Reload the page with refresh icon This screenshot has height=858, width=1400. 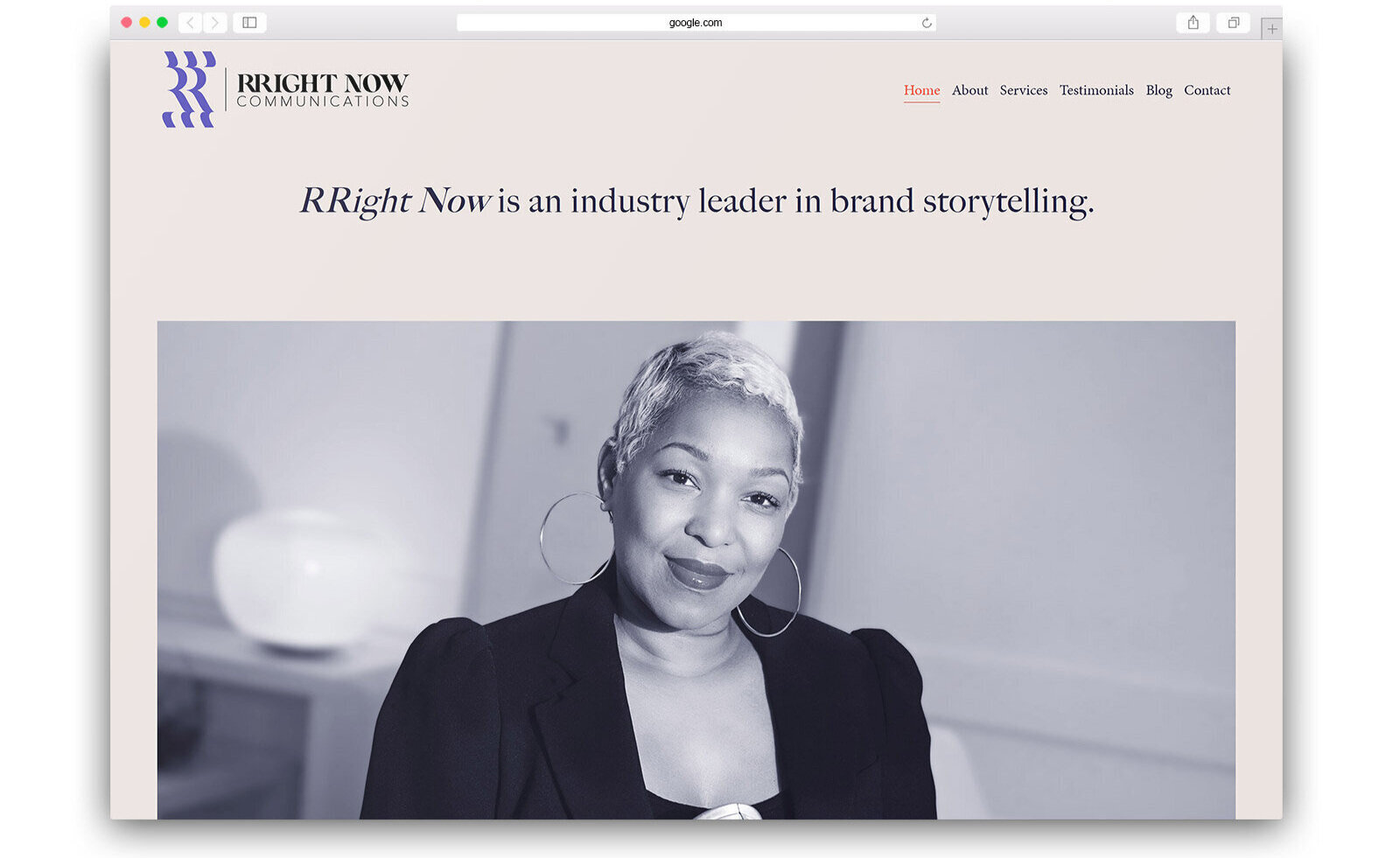[927, 23]
